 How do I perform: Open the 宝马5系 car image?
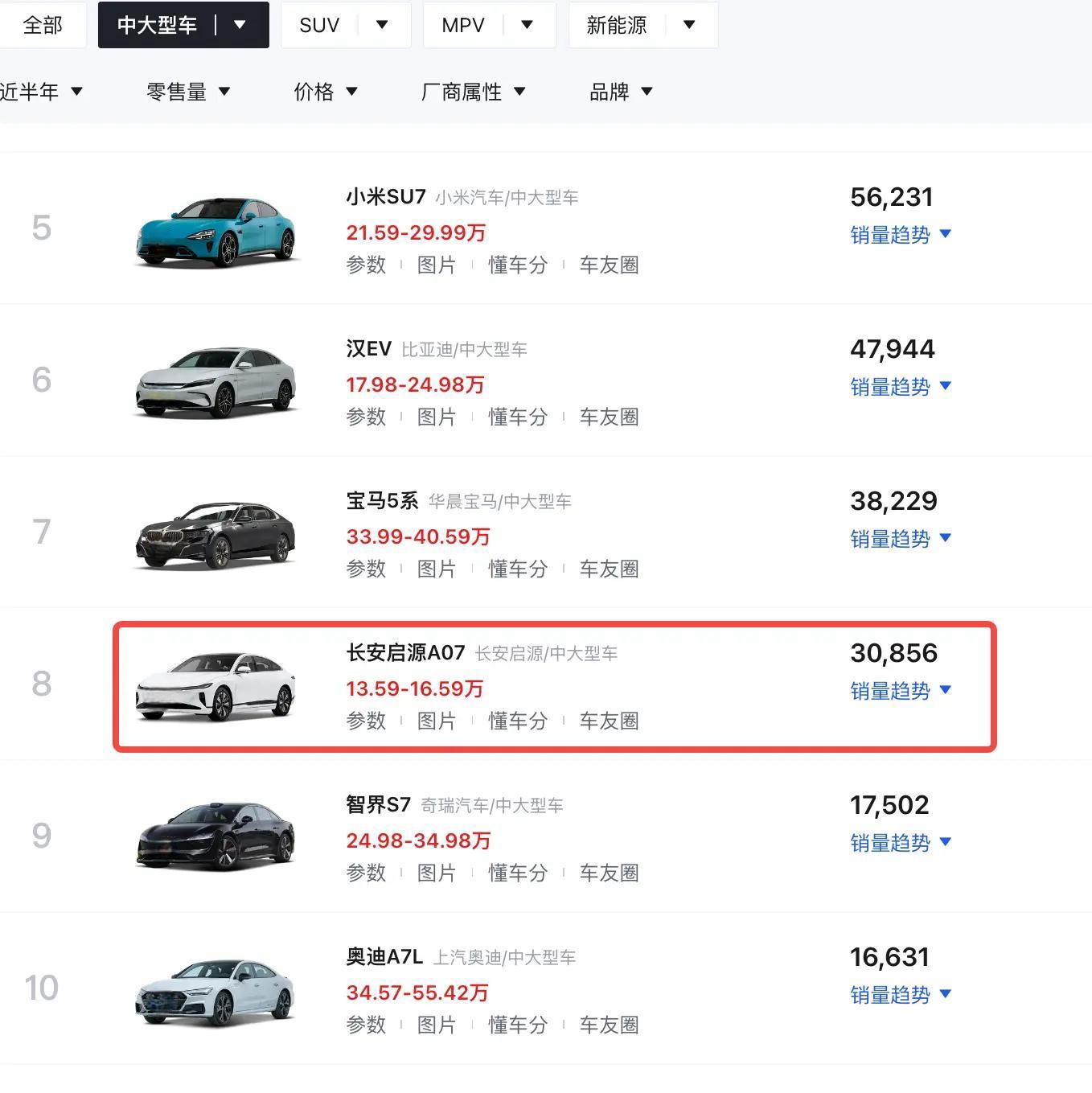point(216,533)
